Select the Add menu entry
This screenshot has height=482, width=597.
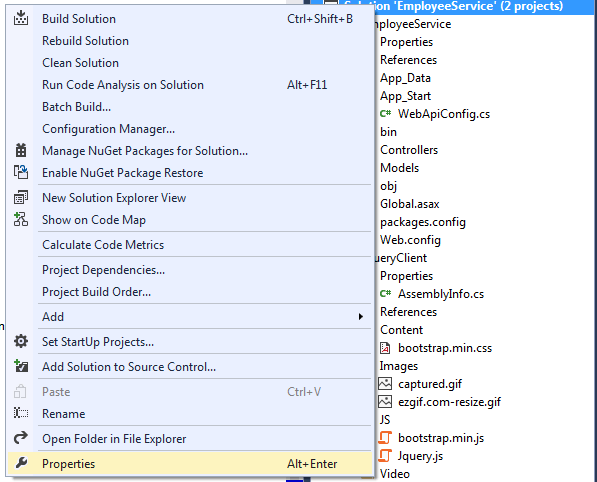[189, 317]
